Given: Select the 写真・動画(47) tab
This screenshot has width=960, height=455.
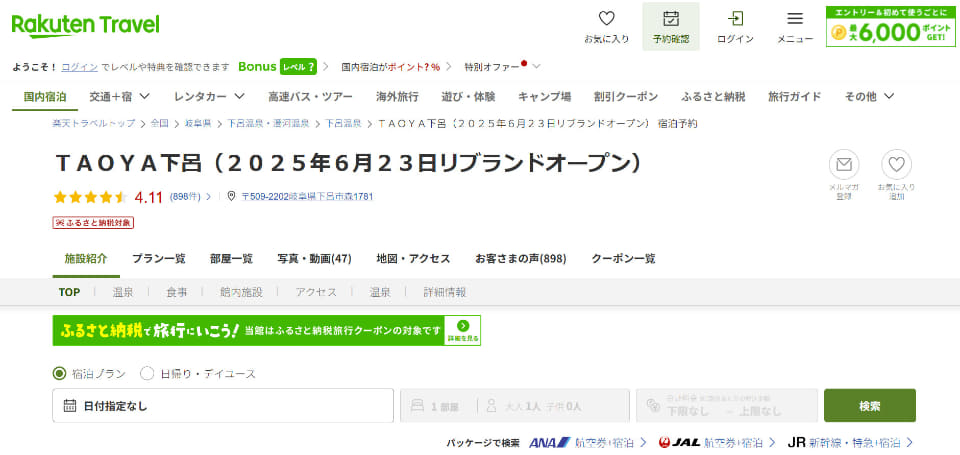Looking at the screenshot, I should pyautogui.click(x=315, y=259).
